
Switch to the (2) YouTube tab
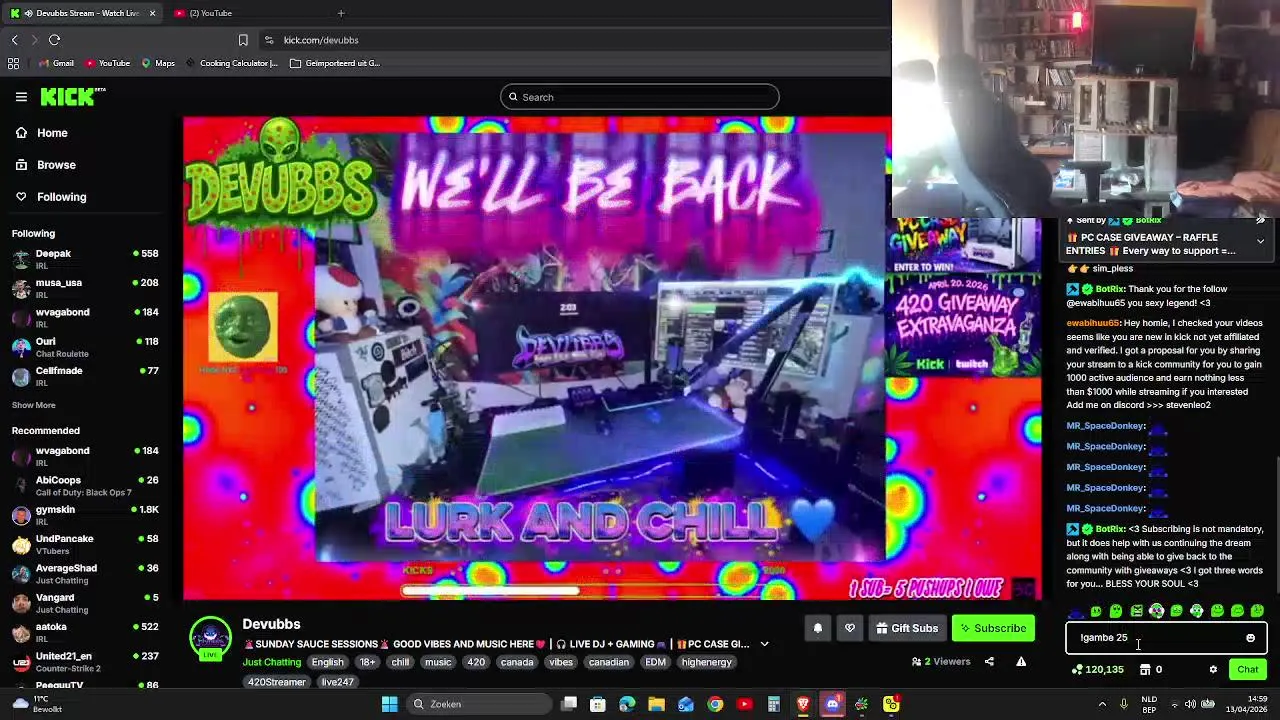click(x=210, y=13)
